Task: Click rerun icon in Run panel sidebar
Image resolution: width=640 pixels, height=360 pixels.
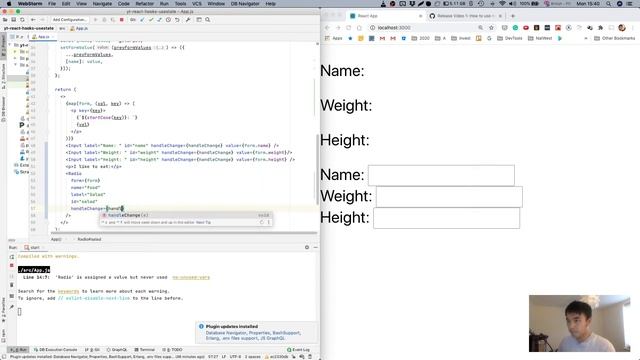Action: (12, 257)
